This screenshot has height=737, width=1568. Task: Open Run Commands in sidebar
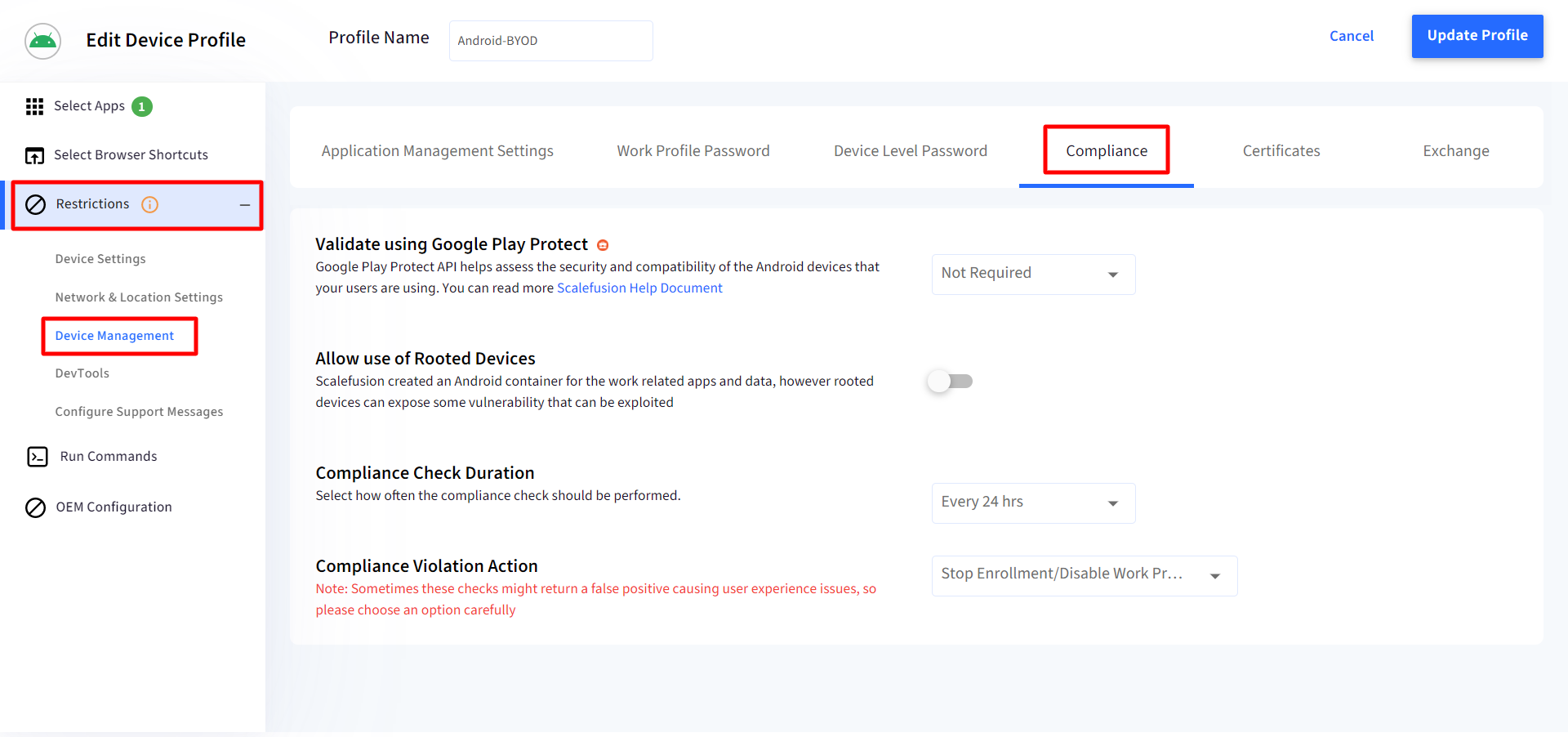point(109,457)
